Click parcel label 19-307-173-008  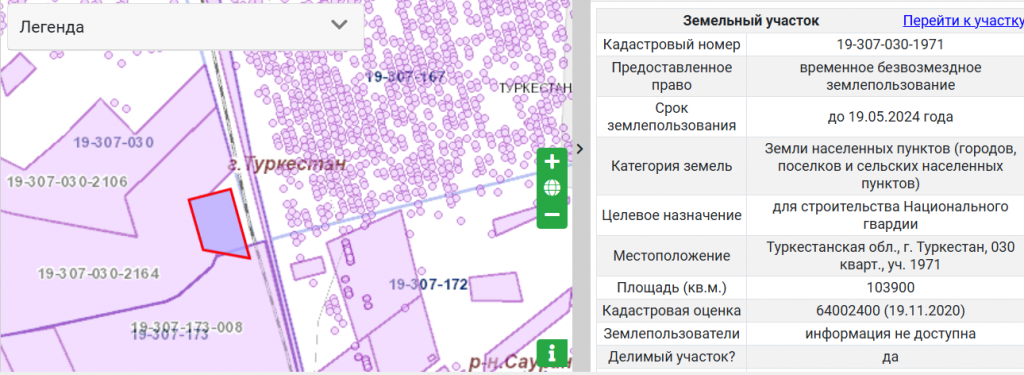pos(187,327)
